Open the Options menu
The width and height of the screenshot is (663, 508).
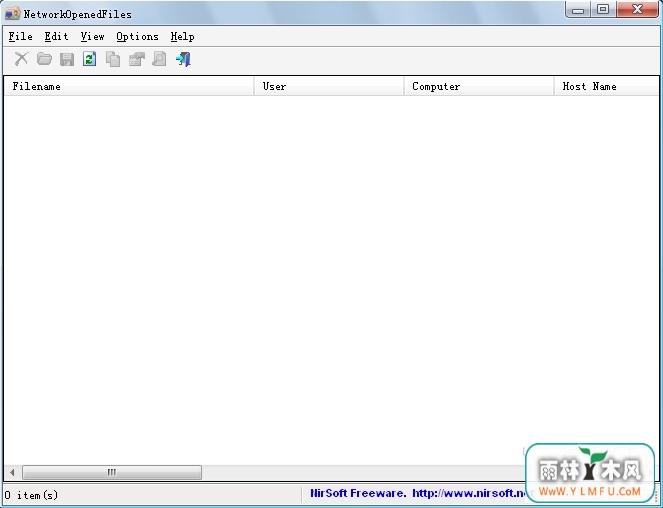(x=137, y=36)
